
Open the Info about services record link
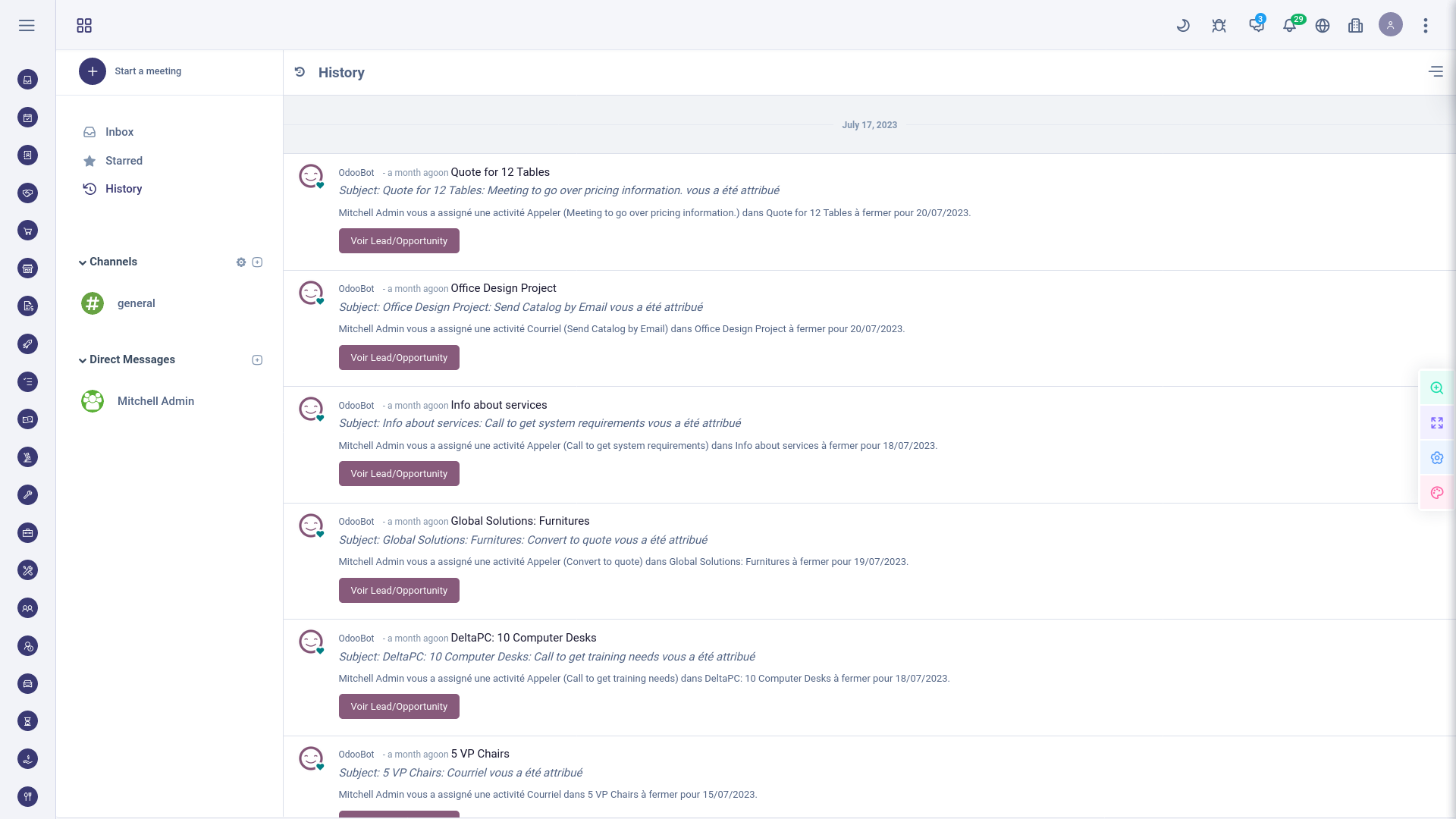[499, 405]
